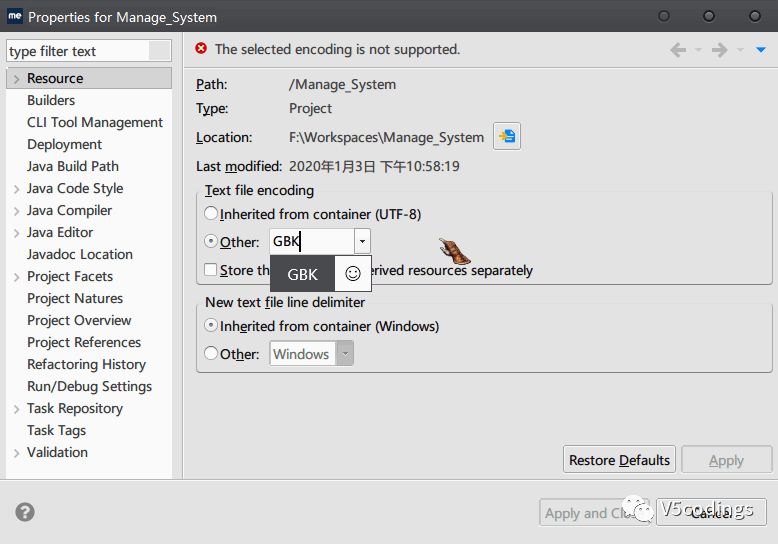
Task: Open the blue view menu triangle
Action: pyautogui.click(x=761, y=50)
